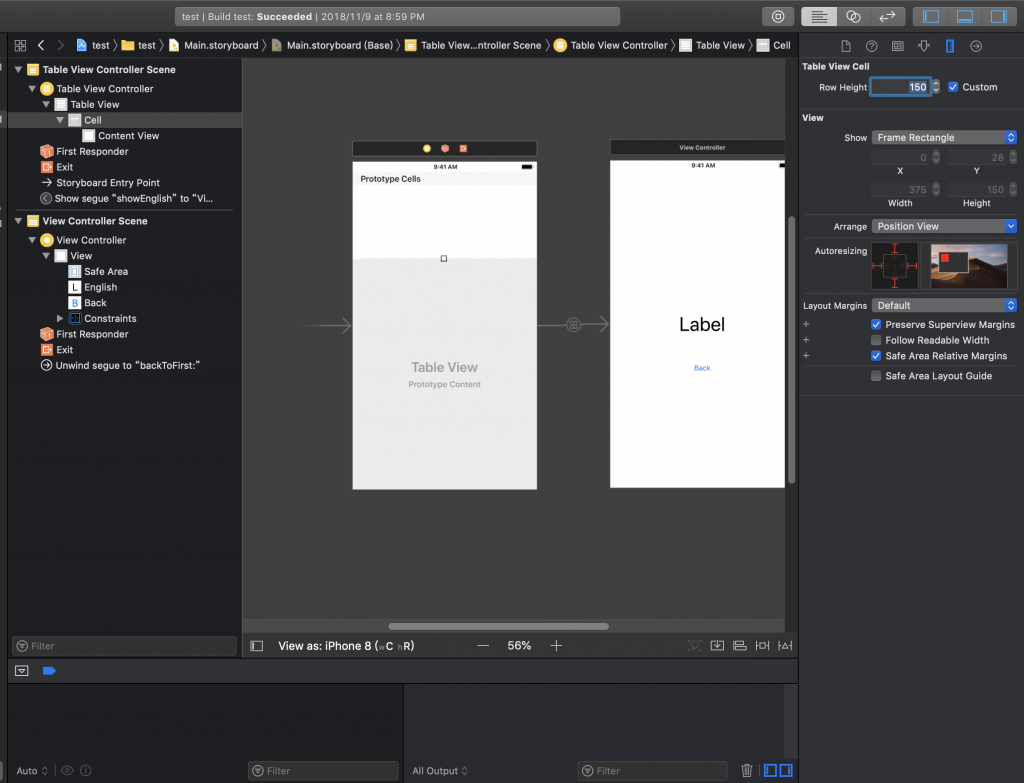Viewport: 1024px width, 783px height.
Task: Uncheck Custom row height
Action: (x=953, y=87)
